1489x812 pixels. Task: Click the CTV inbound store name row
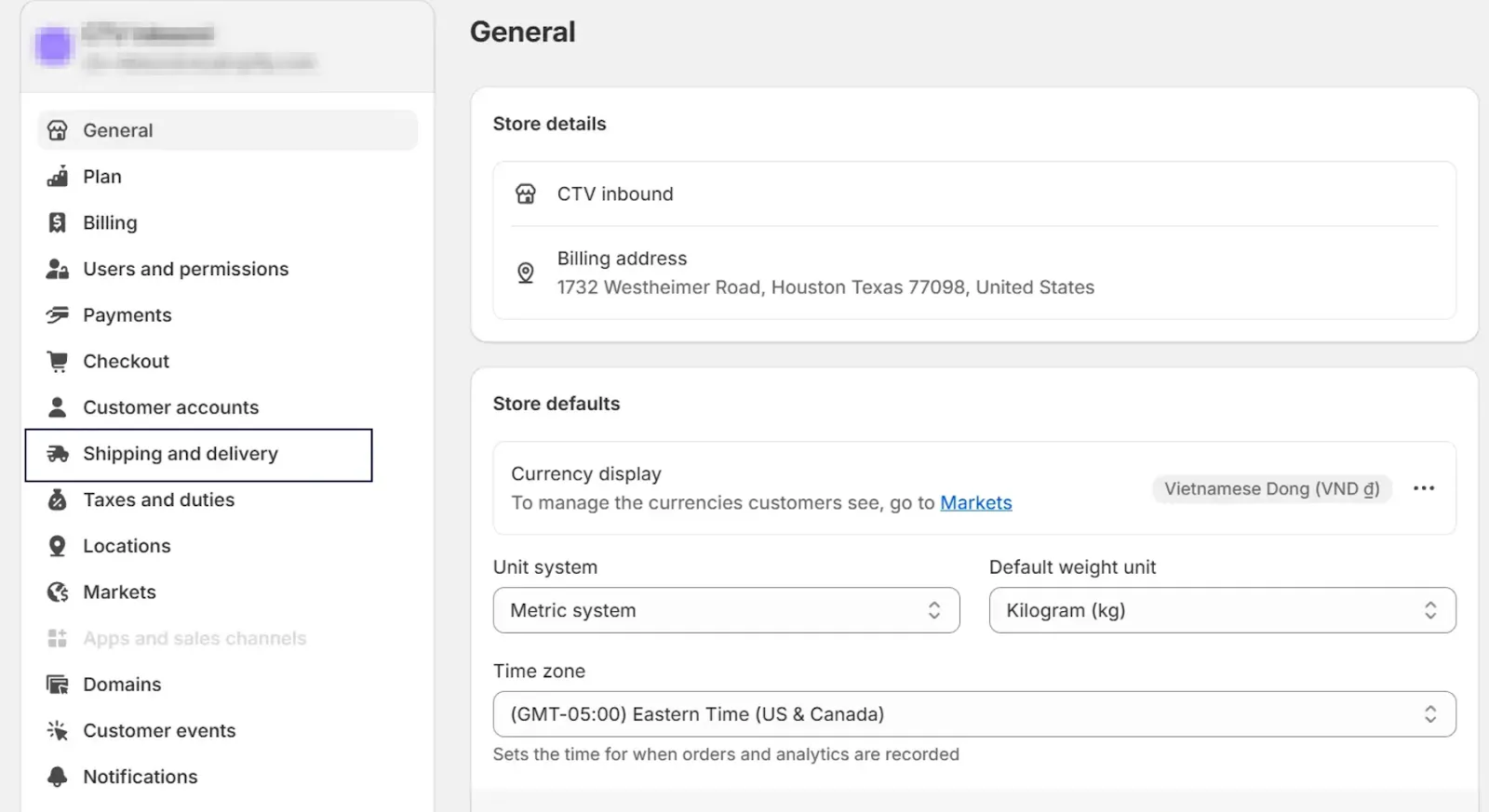(x=974, y=193)
